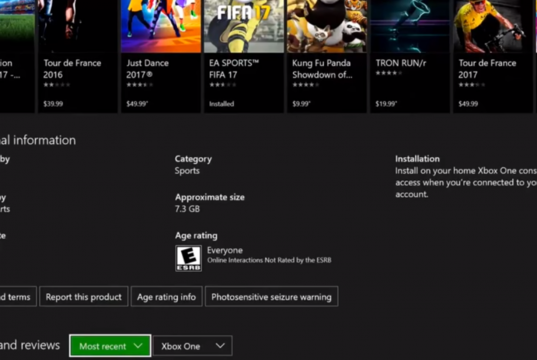Viewport: 537px width, 360px height.
Task: Click the star rating under Just Dance 2017
Action: tap(139, 85)
